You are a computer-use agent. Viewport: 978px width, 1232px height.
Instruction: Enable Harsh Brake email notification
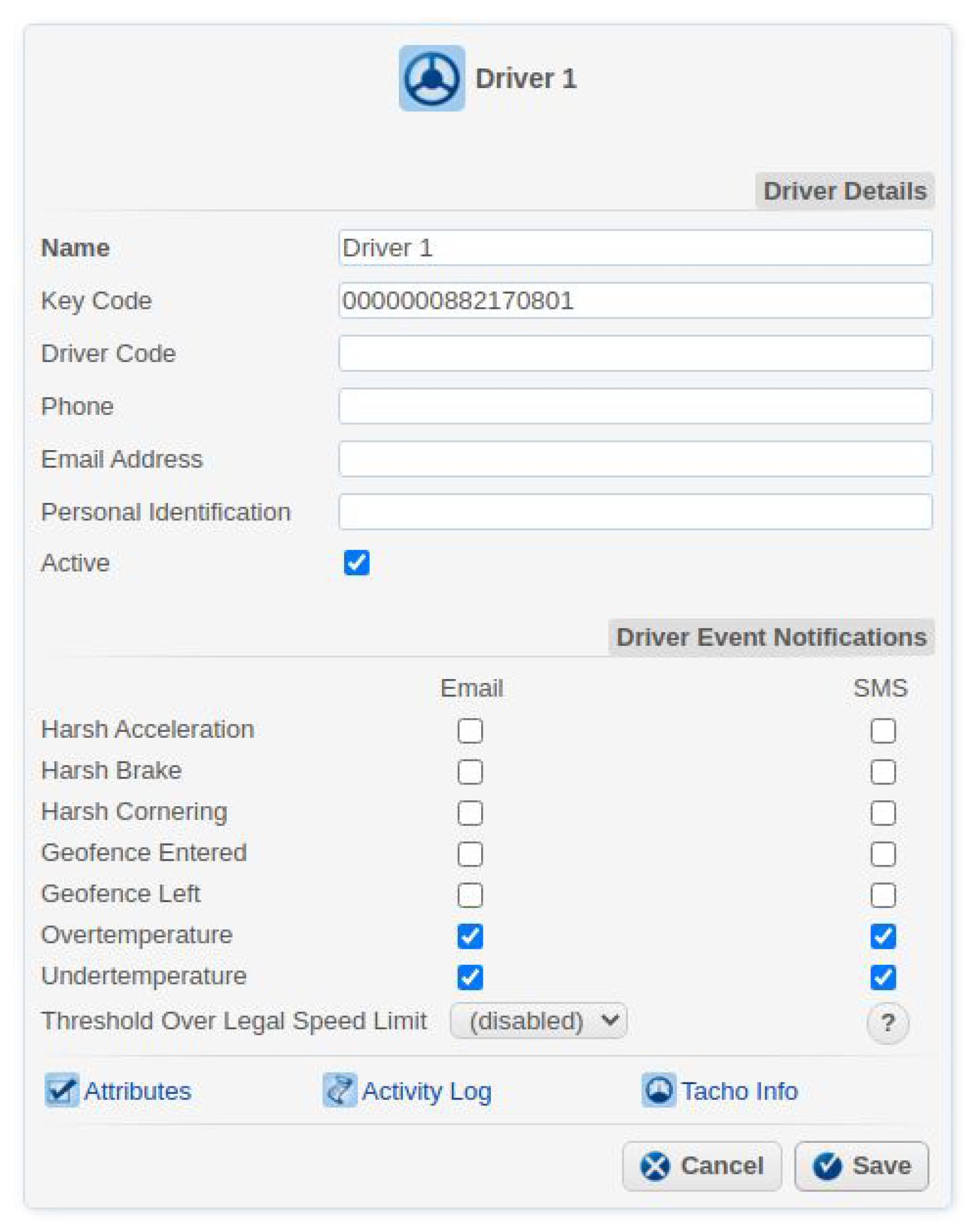470,771
